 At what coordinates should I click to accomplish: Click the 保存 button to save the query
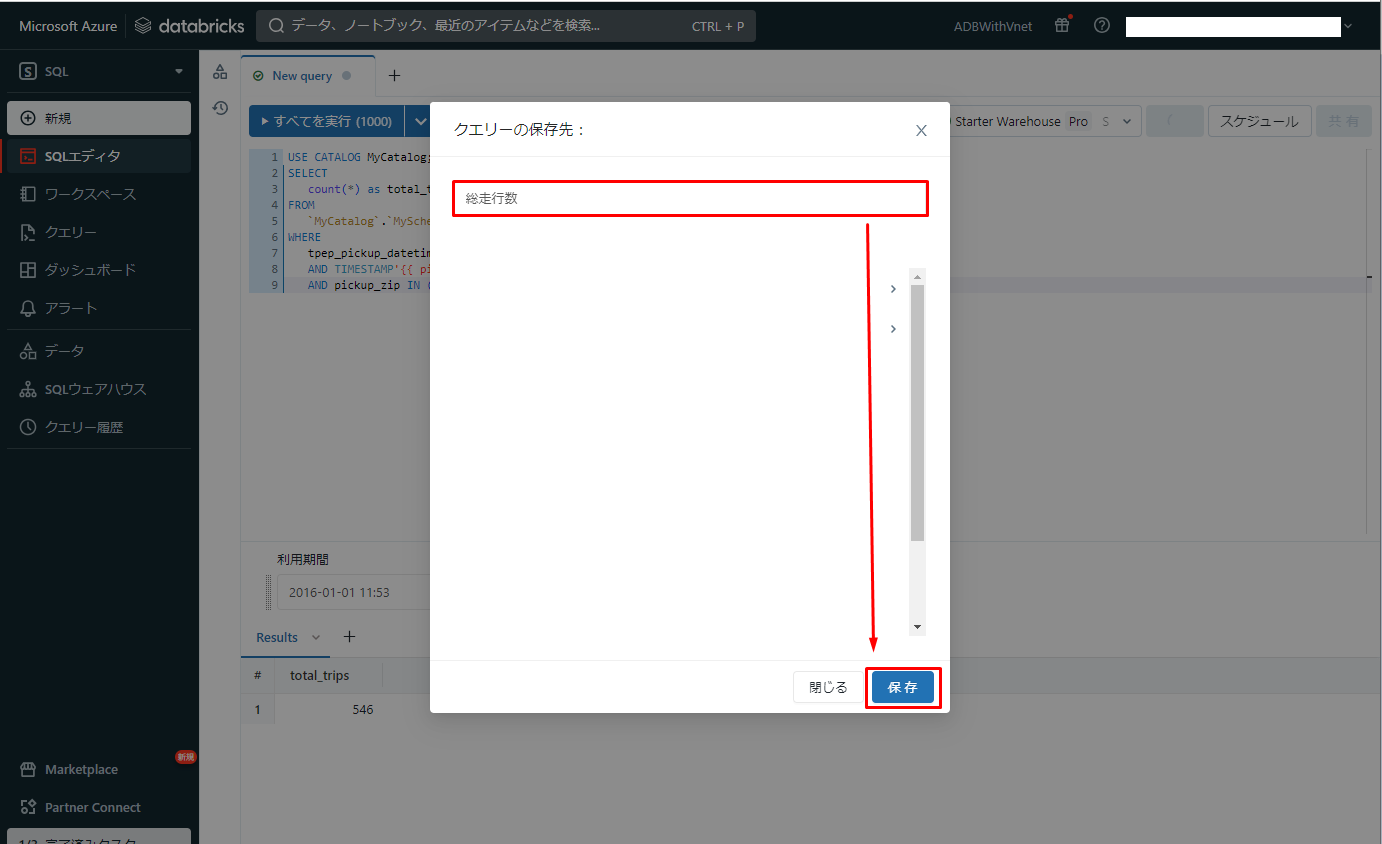click(903, 687)
